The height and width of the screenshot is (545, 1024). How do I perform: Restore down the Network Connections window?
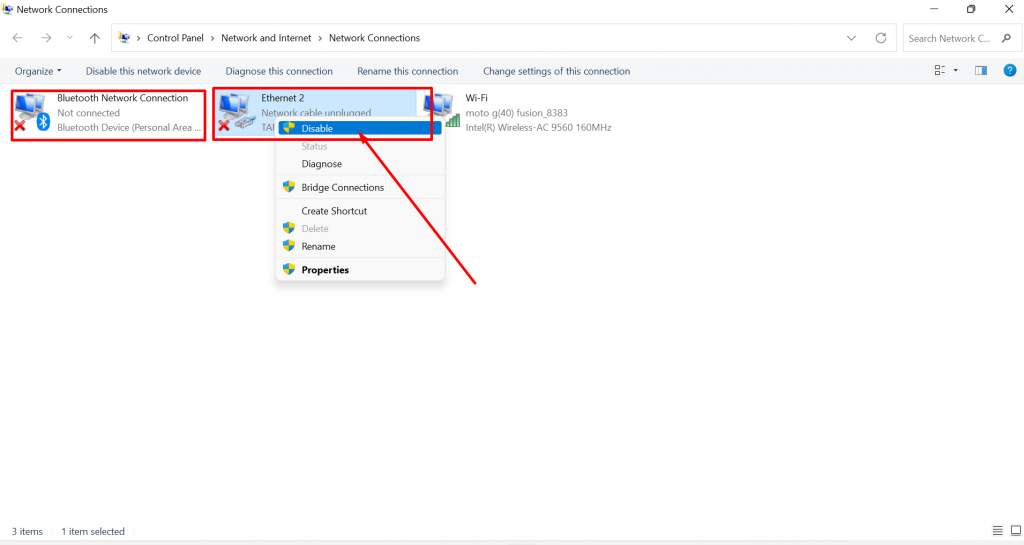pos(971,9)
